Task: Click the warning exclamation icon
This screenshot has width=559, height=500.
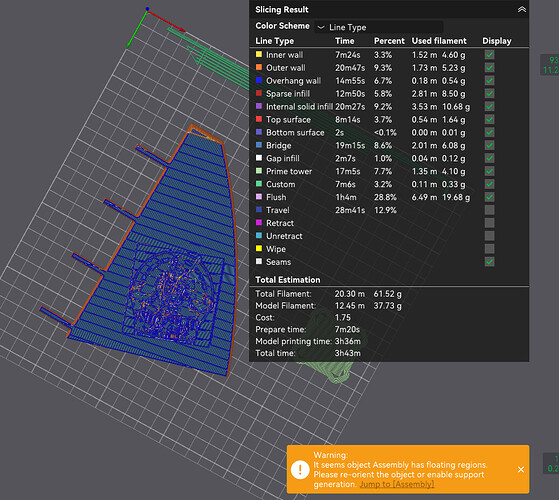Action: pos(300,469)
